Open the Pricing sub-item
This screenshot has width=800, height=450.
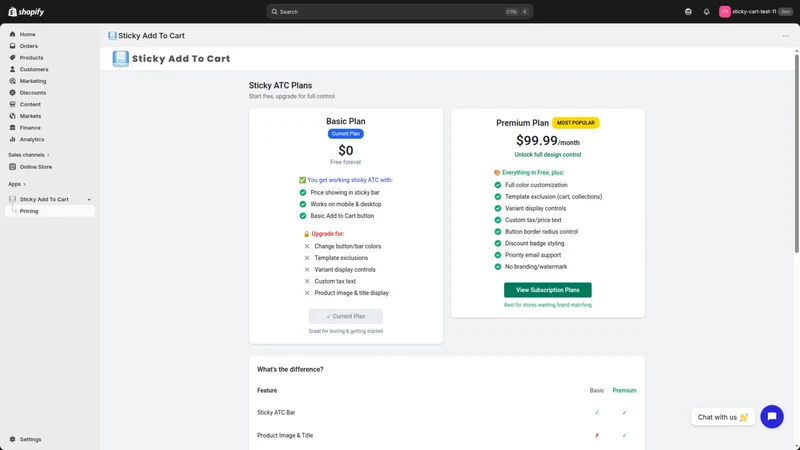(50, 211)
